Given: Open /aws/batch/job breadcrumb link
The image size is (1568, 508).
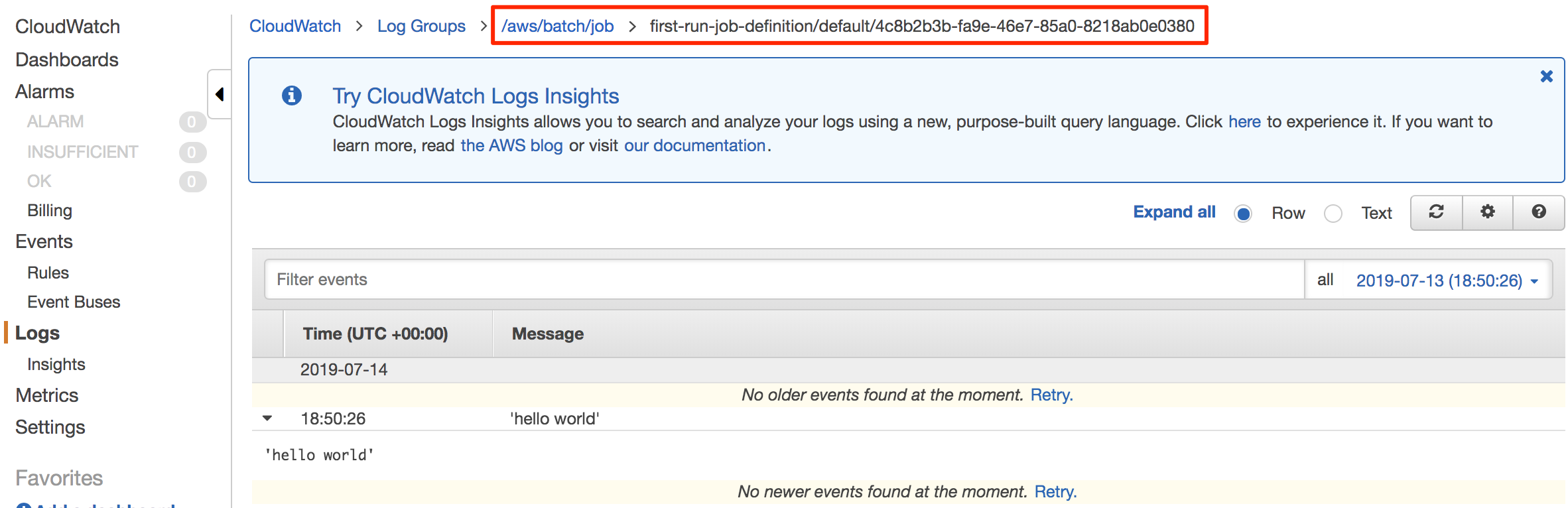Looking at the screenshot, I should [x=558, y=26].
